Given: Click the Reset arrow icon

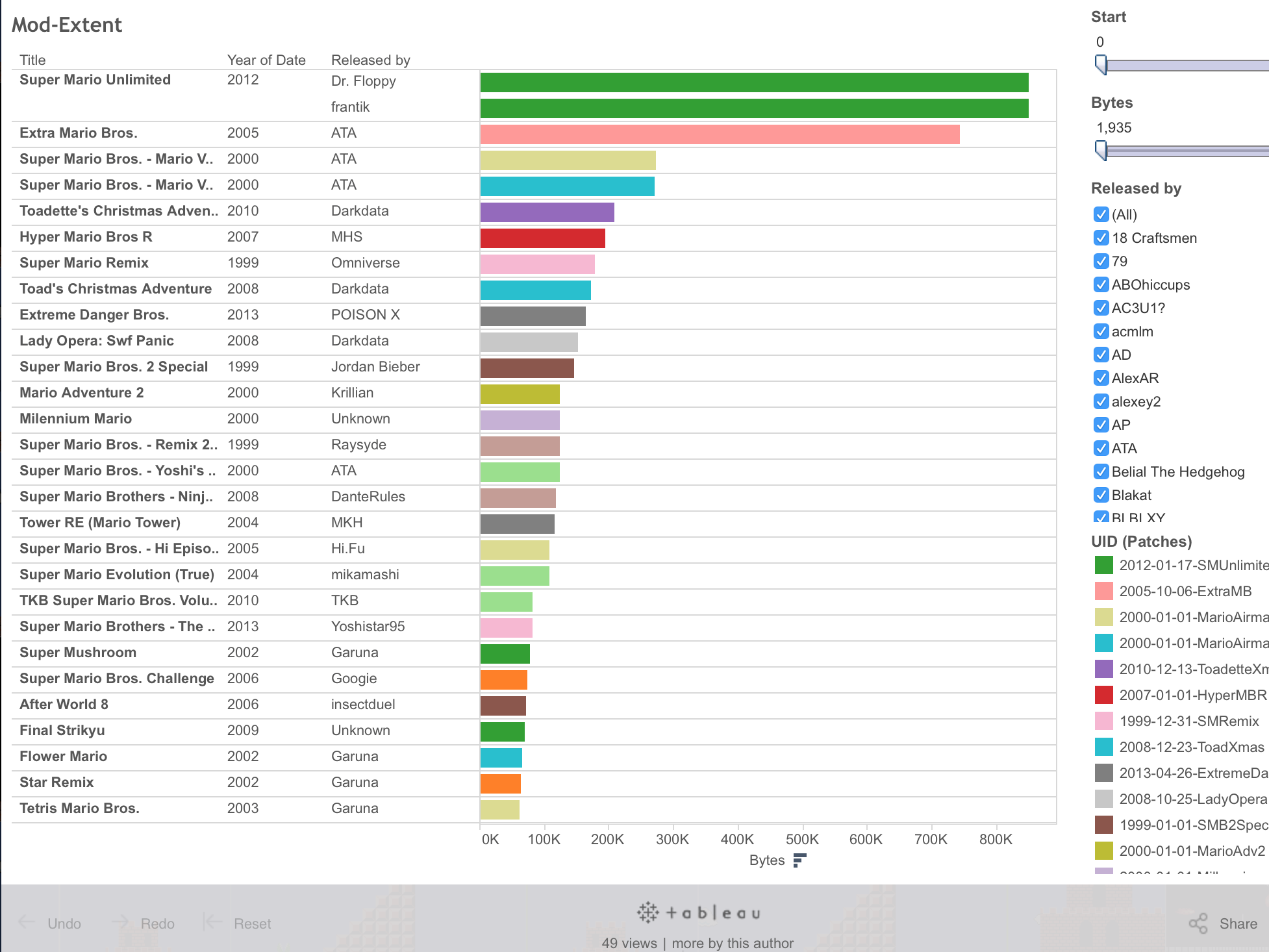Looking at the screenshot, I should tap(212, 923).
